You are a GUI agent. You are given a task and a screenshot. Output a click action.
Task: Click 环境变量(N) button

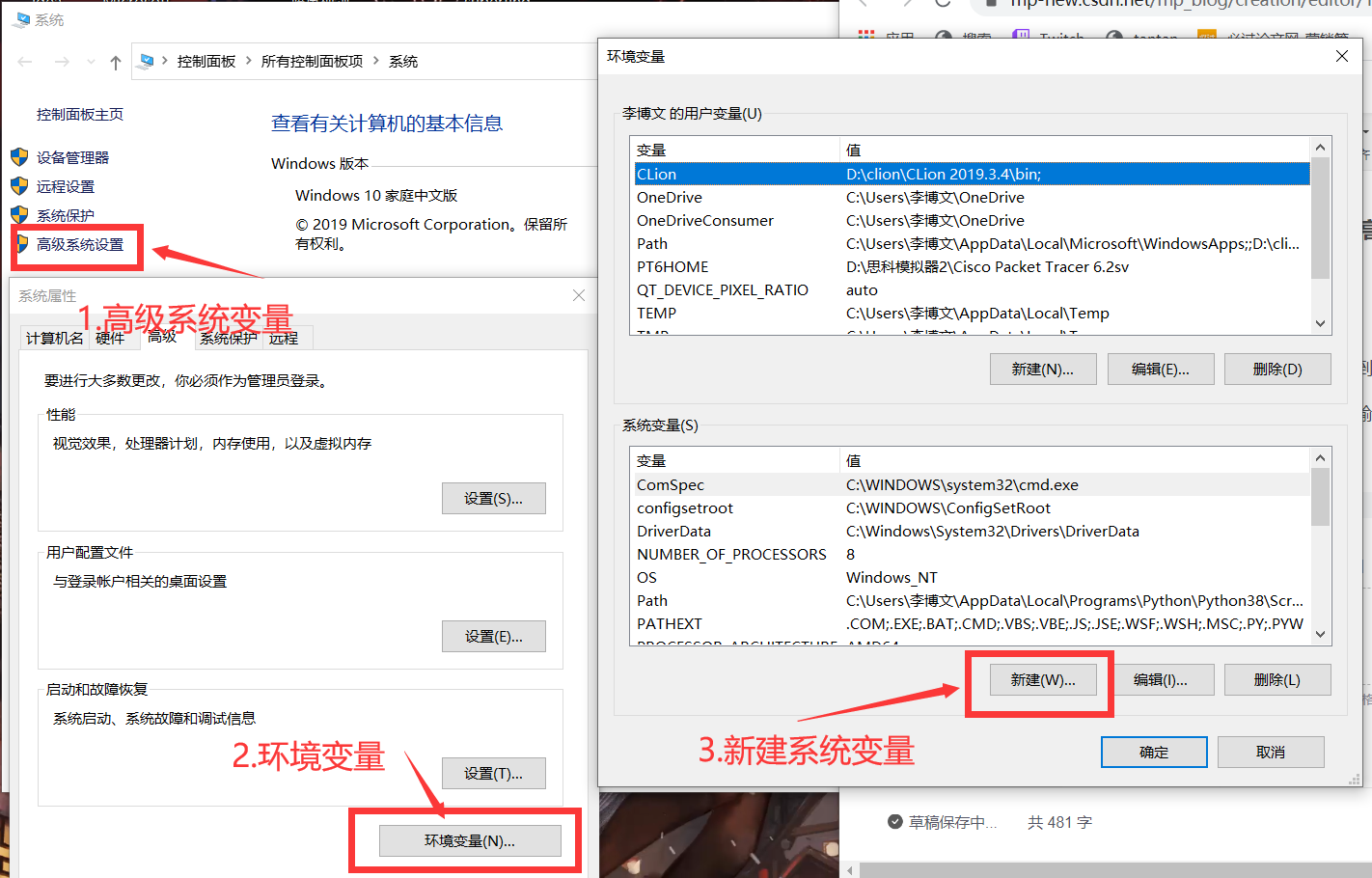coord(470,841)
